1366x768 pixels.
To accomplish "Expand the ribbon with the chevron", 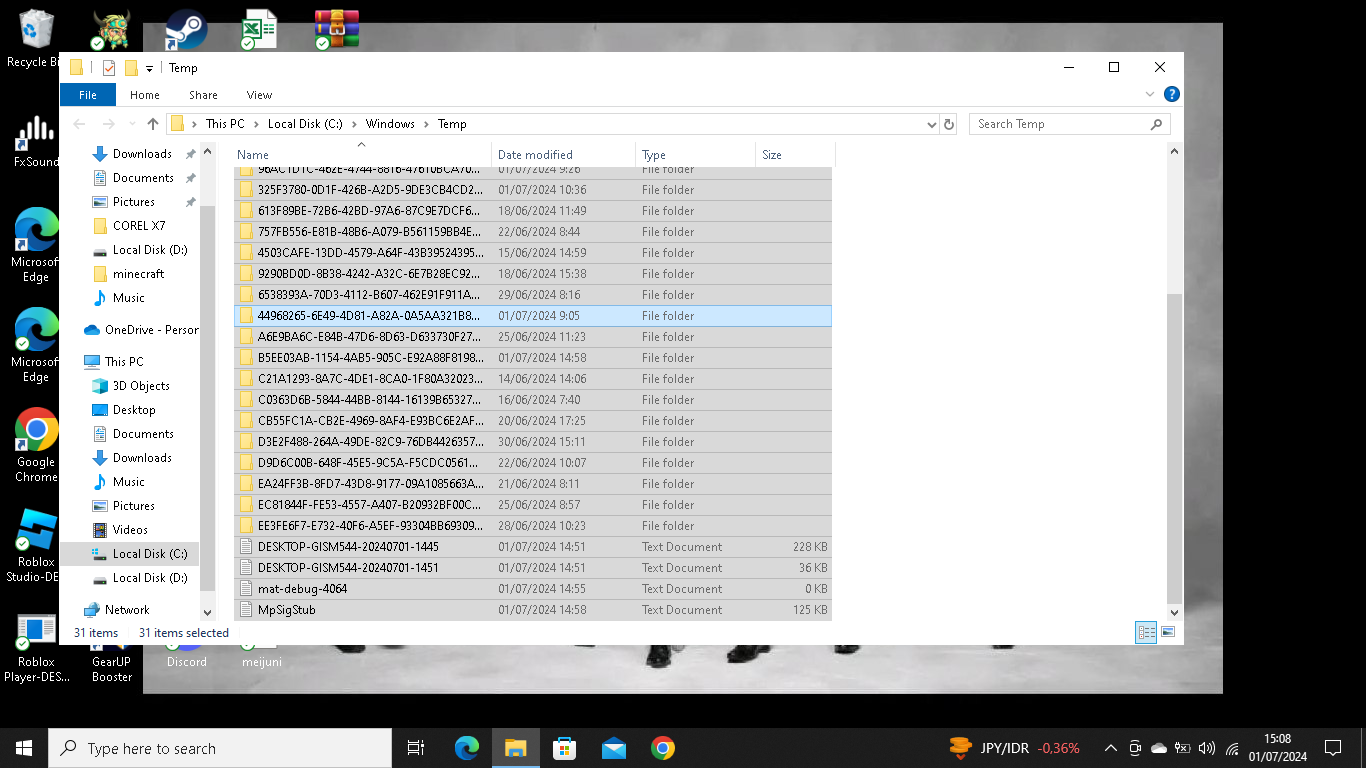I will point(1150,94).
